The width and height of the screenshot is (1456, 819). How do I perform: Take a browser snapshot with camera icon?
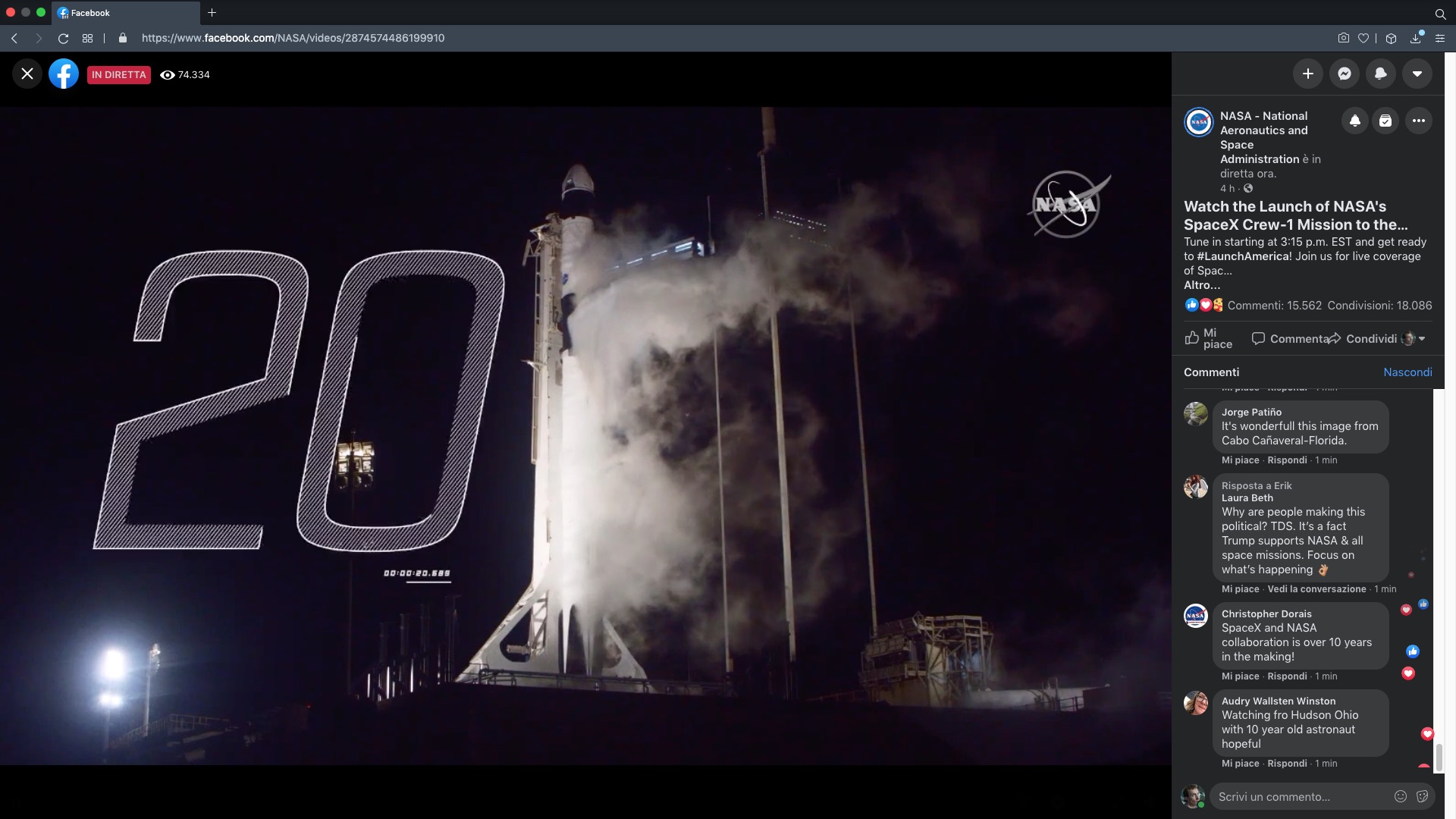click(x=1343, y=38)
